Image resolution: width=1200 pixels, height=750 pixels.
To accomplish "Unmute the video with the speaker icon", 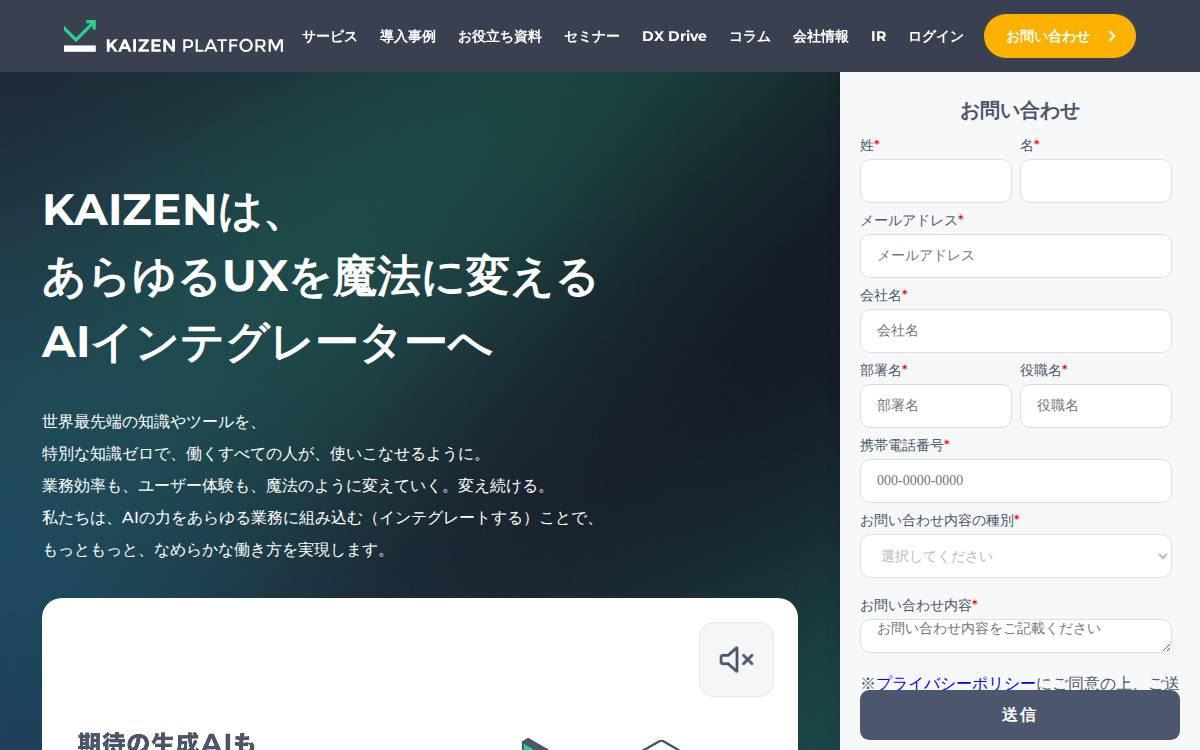I will tap(736, 660).
